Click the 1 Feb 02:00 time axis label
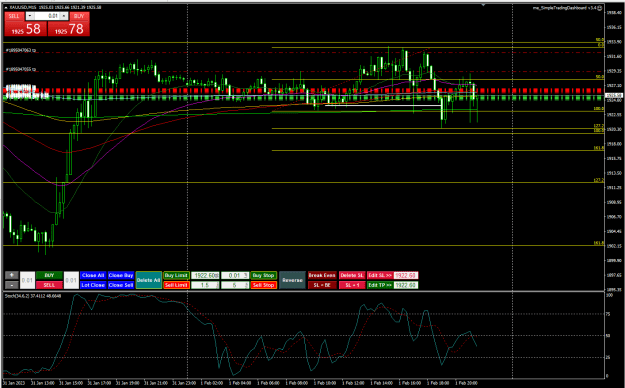 pyautogui.click(x=211, y=383)
